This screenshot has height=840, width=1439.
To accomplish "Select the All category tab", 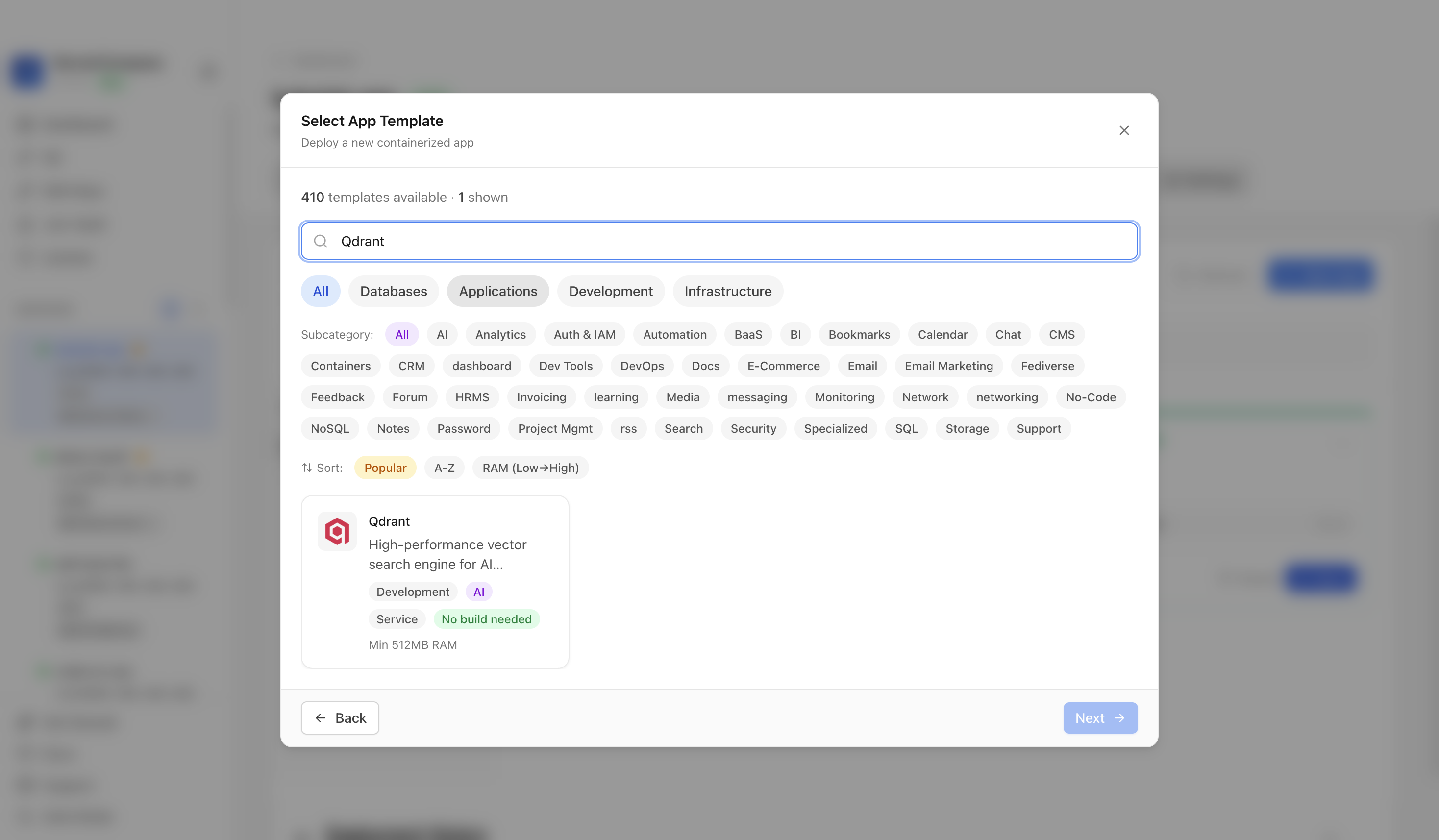I will (x=321, y=291).
